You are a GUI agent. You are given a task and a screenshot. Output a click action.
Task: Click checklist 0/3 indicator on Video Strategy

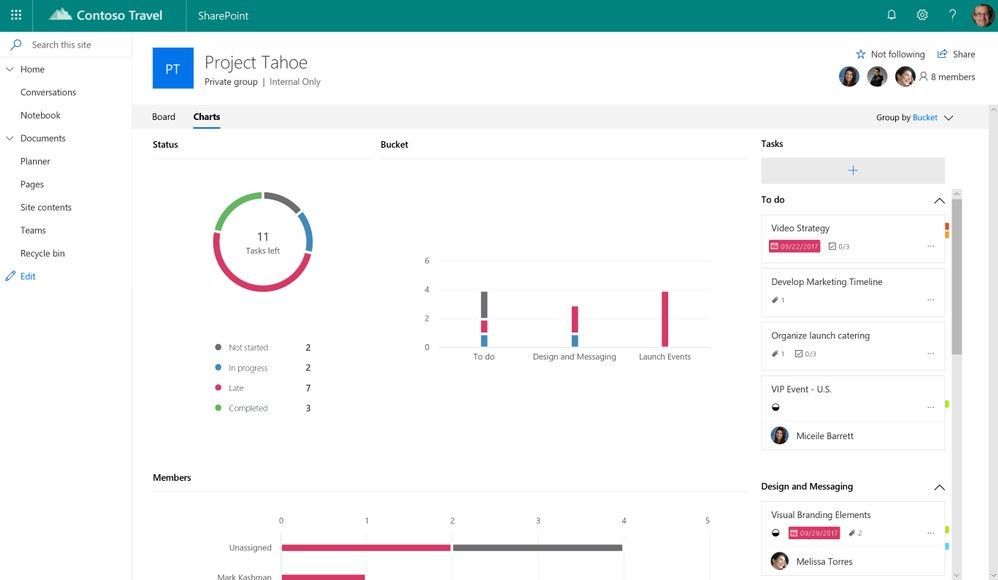pyautogui.click(x=838, y=246)
